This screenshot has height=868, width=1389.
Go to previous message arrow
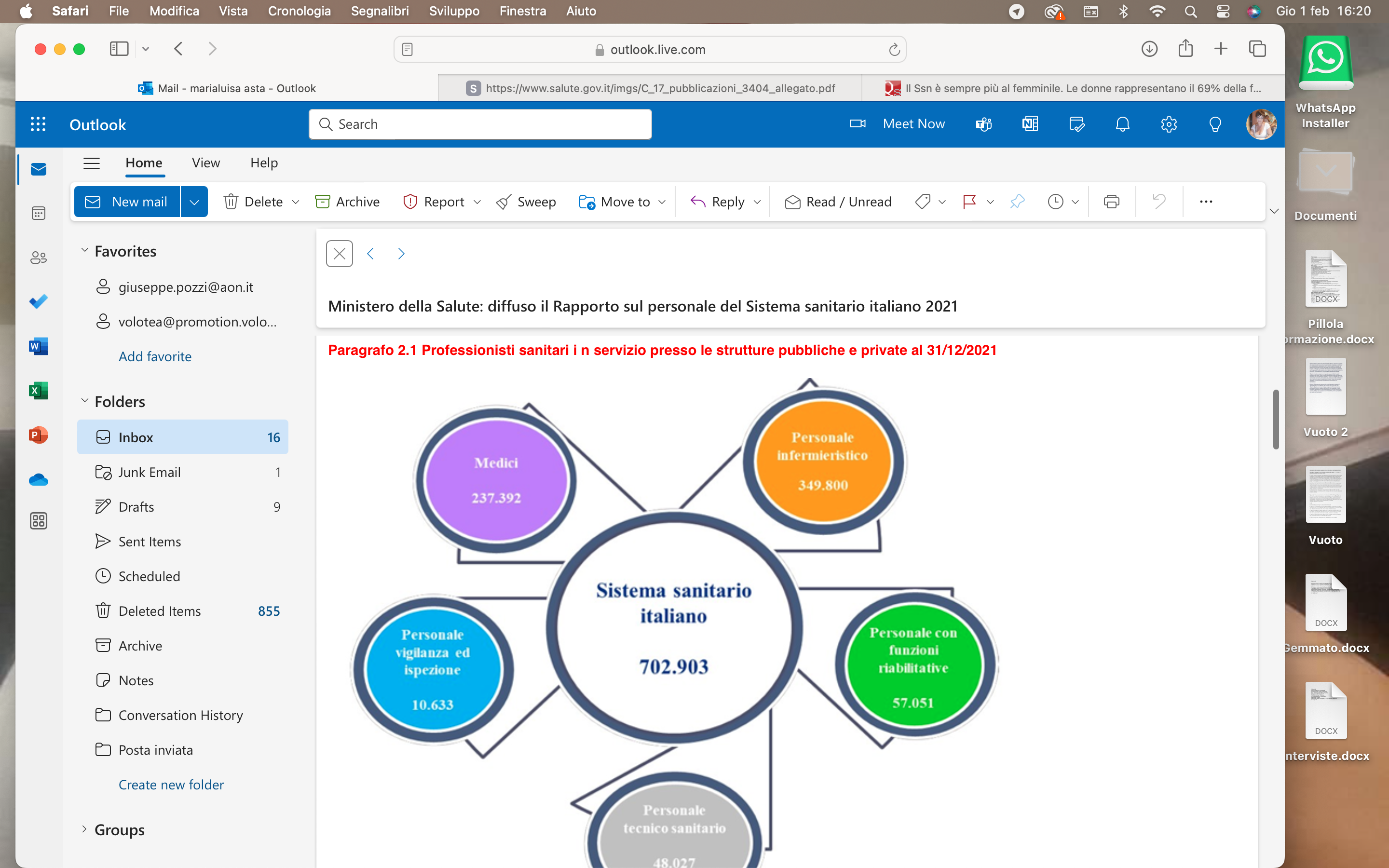point(371,254)
